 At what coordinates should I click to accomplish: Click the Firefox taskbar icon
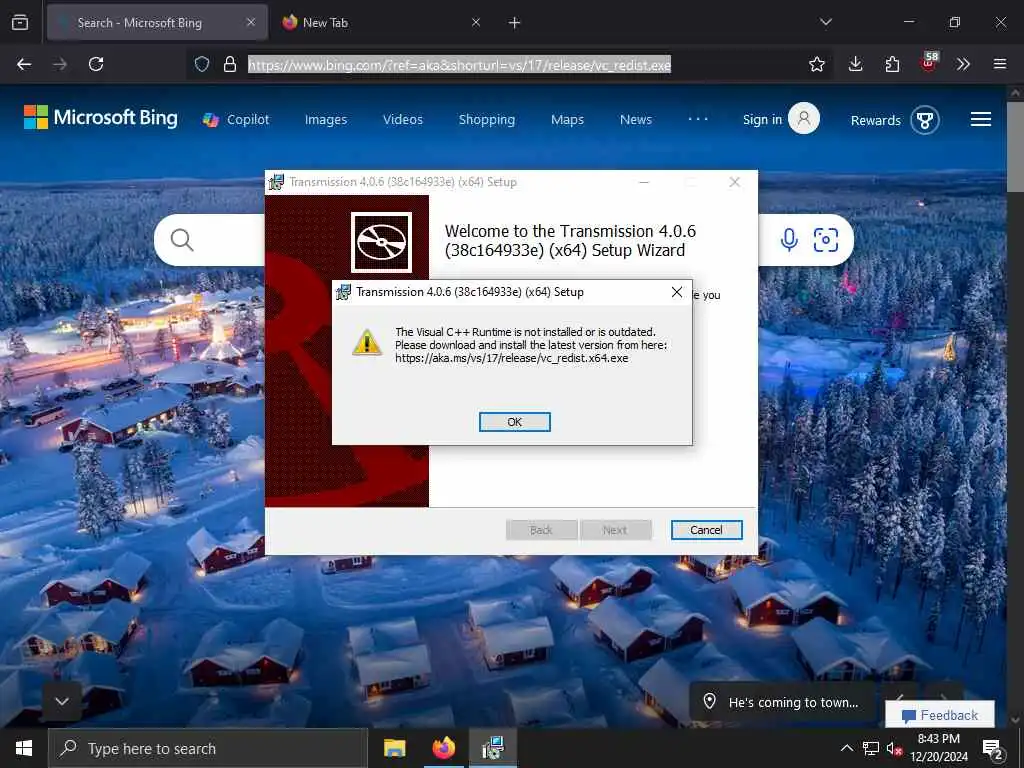444,748
